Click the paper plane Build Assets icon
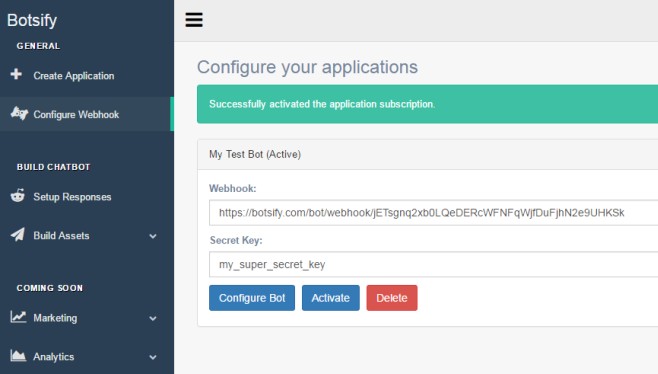 click(18, 235)
